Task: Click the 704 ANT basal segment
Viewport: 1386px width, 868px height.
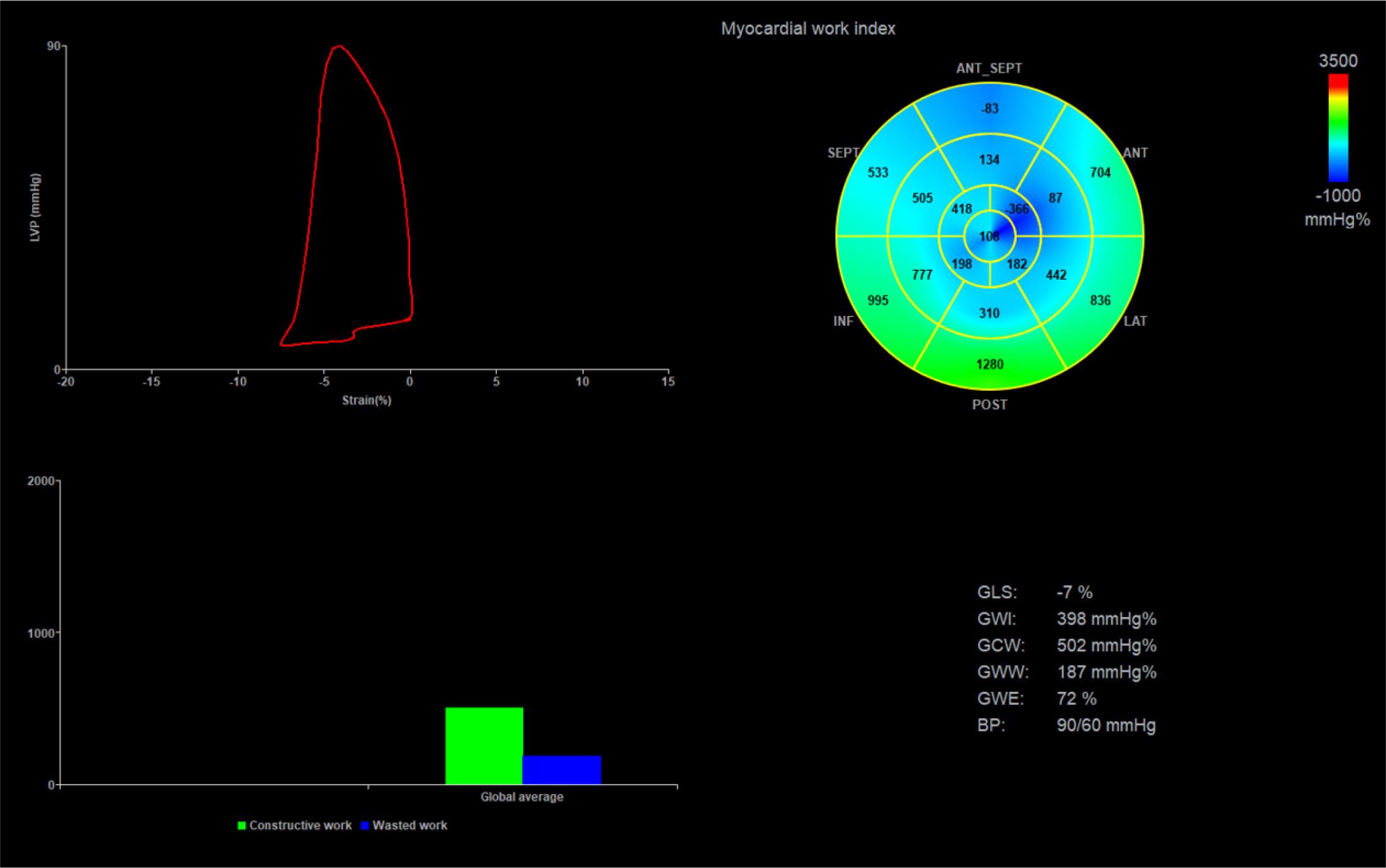Action: coord(1100,172)
